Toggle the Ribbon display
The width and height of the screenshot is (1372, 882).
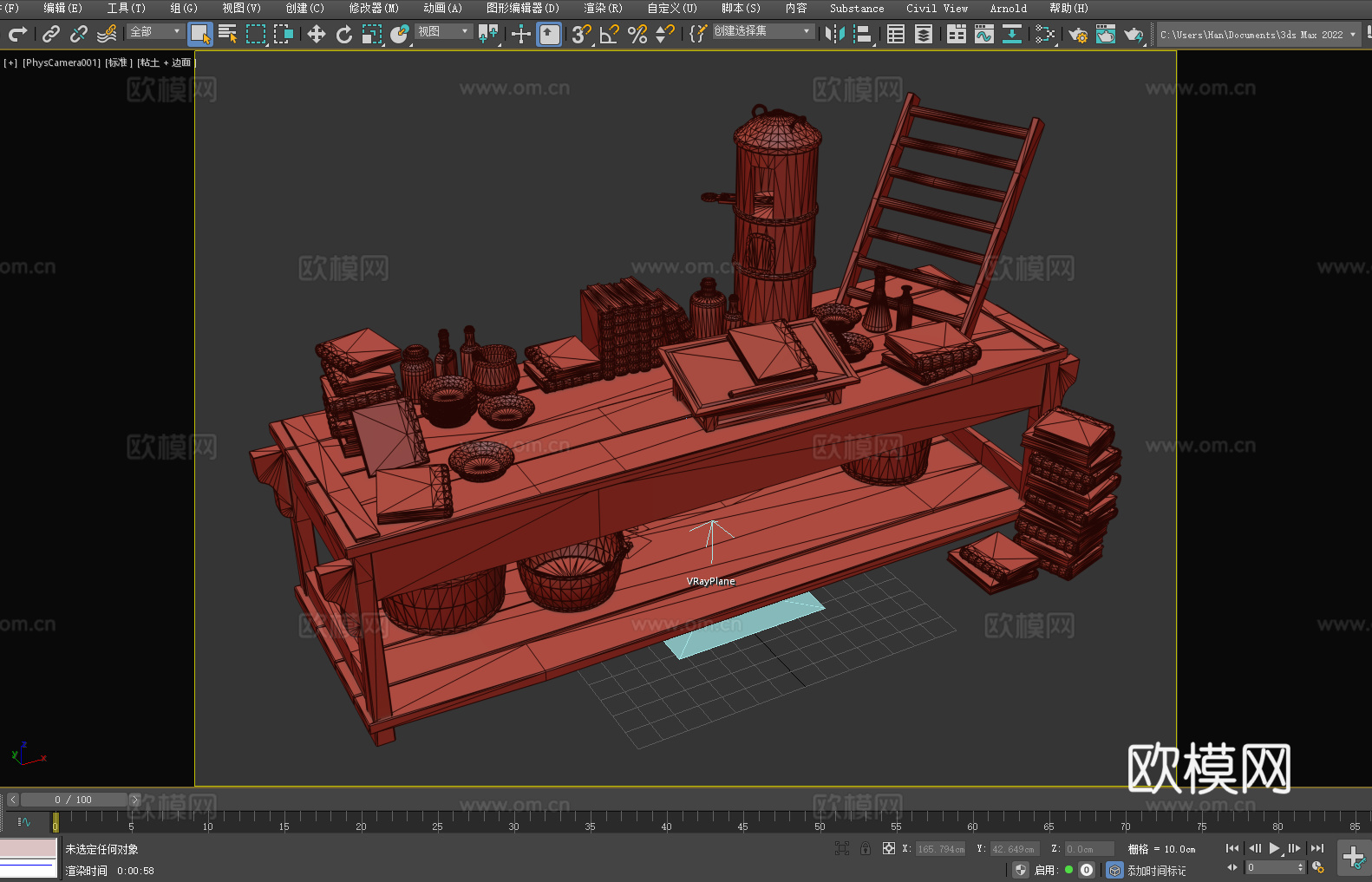957,34
